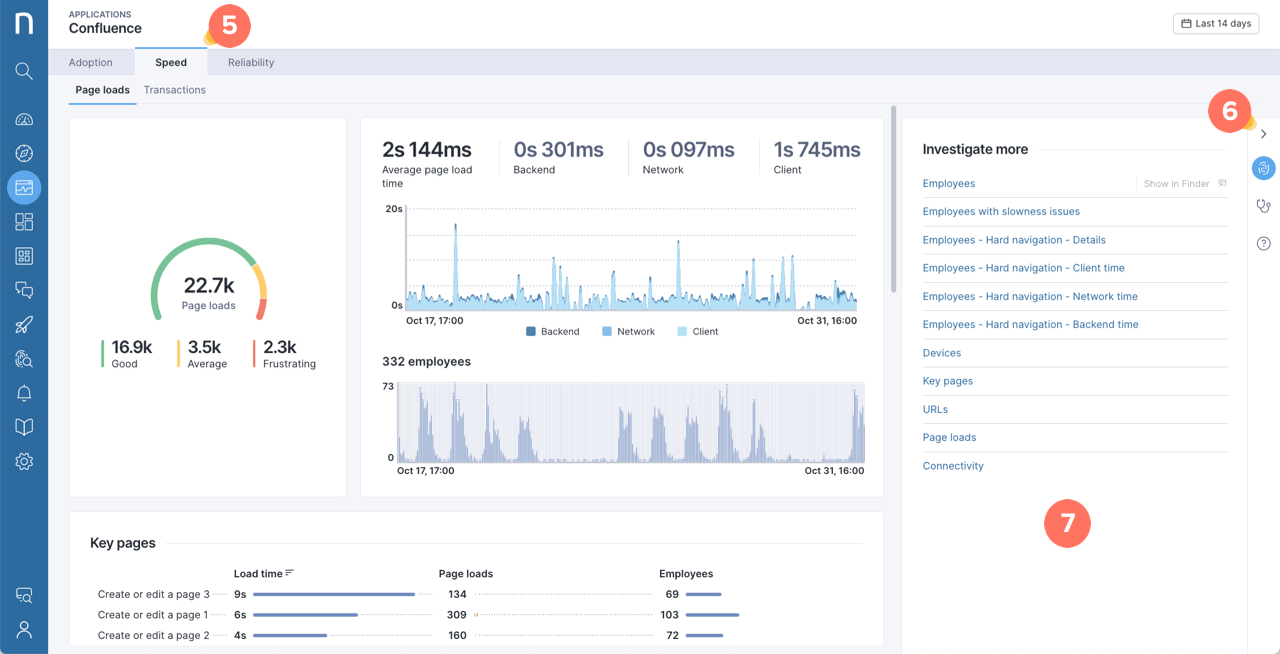This screenshot has width=1280, height=654.
Task: Open the Reliability tab
Action: (x=251, y=62)
